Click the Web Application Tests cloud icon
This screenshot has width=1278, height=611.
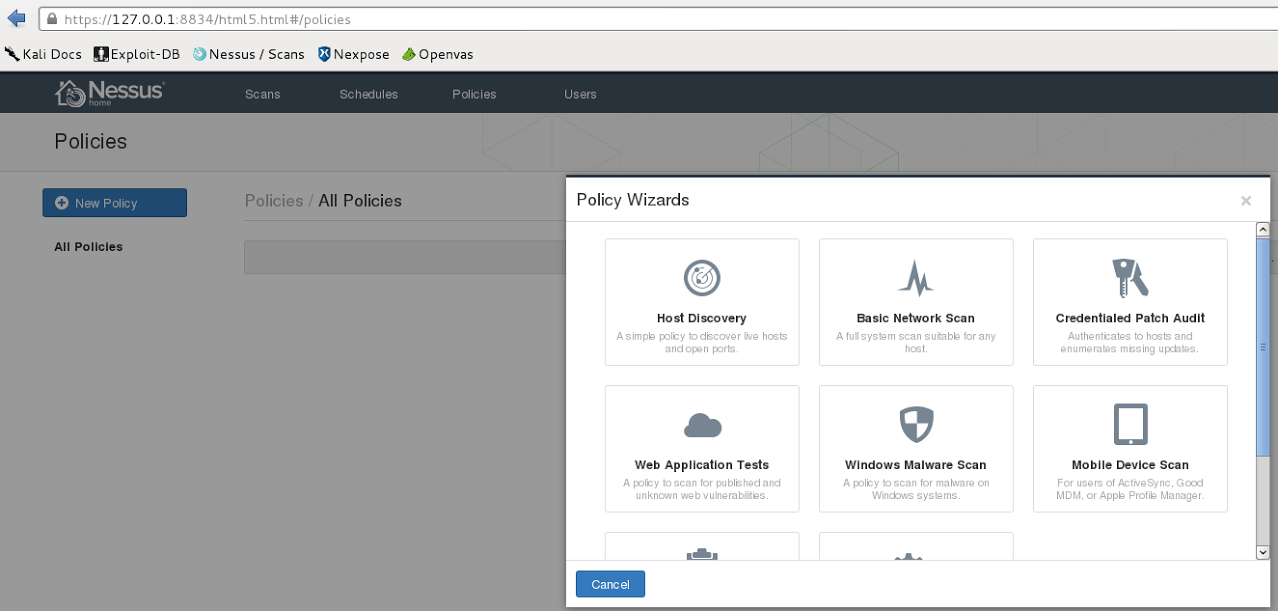[x=702, y=426]
